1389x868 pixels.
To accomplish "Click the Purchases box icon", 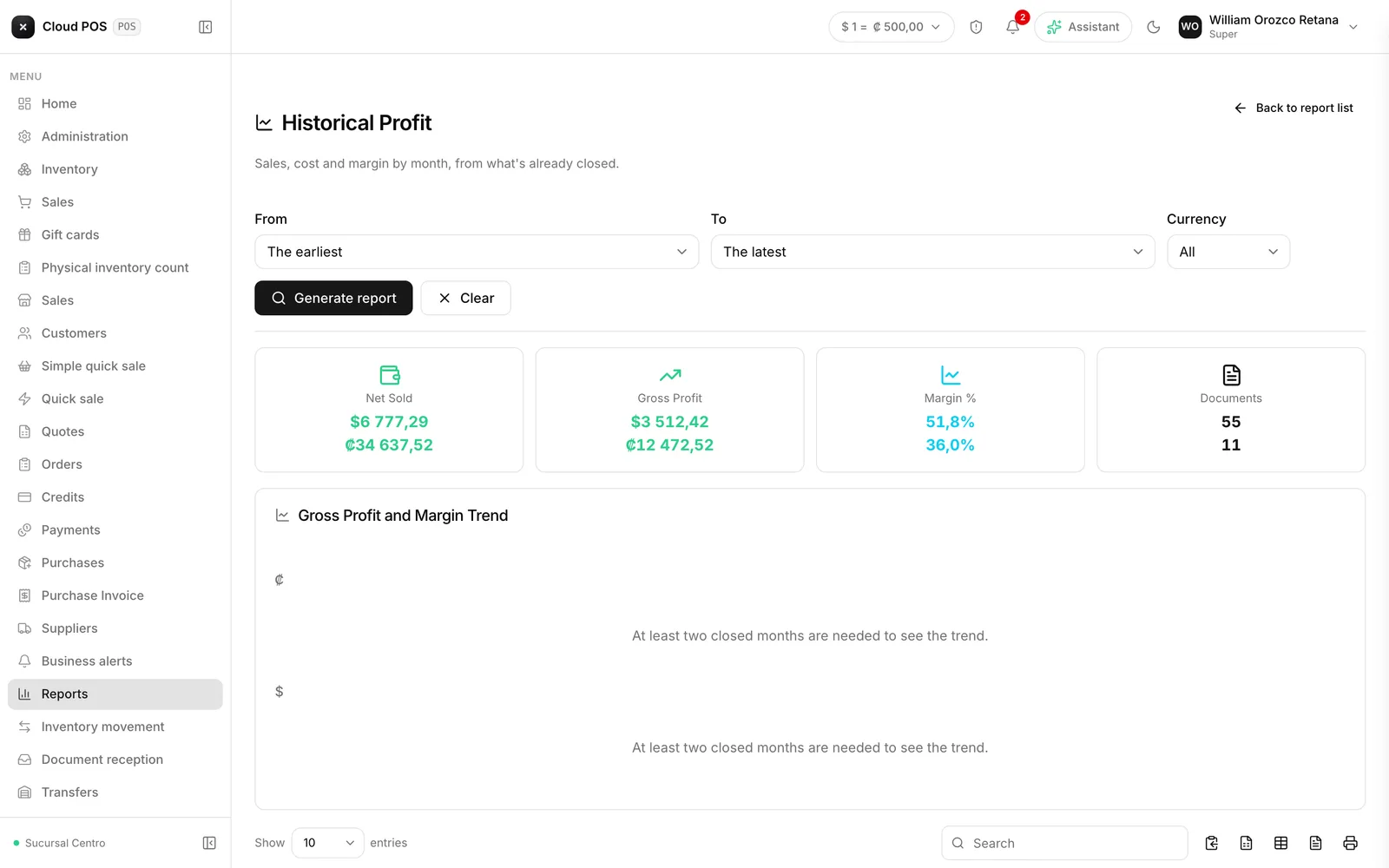I will tap(24, 562).
